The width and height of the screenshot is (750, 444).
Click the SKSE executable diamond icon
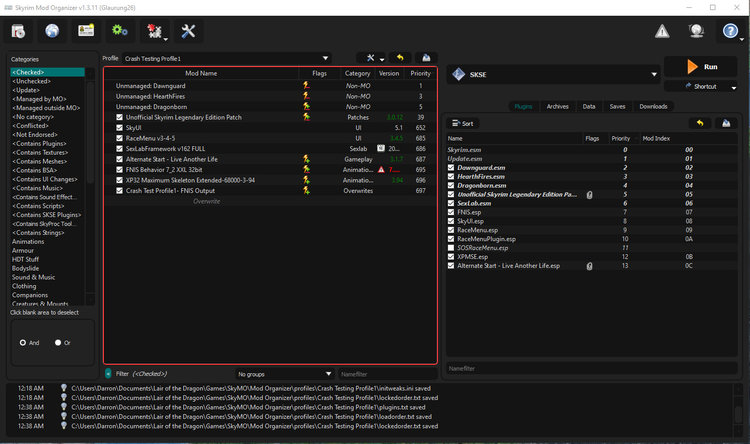tap(458, 74)
